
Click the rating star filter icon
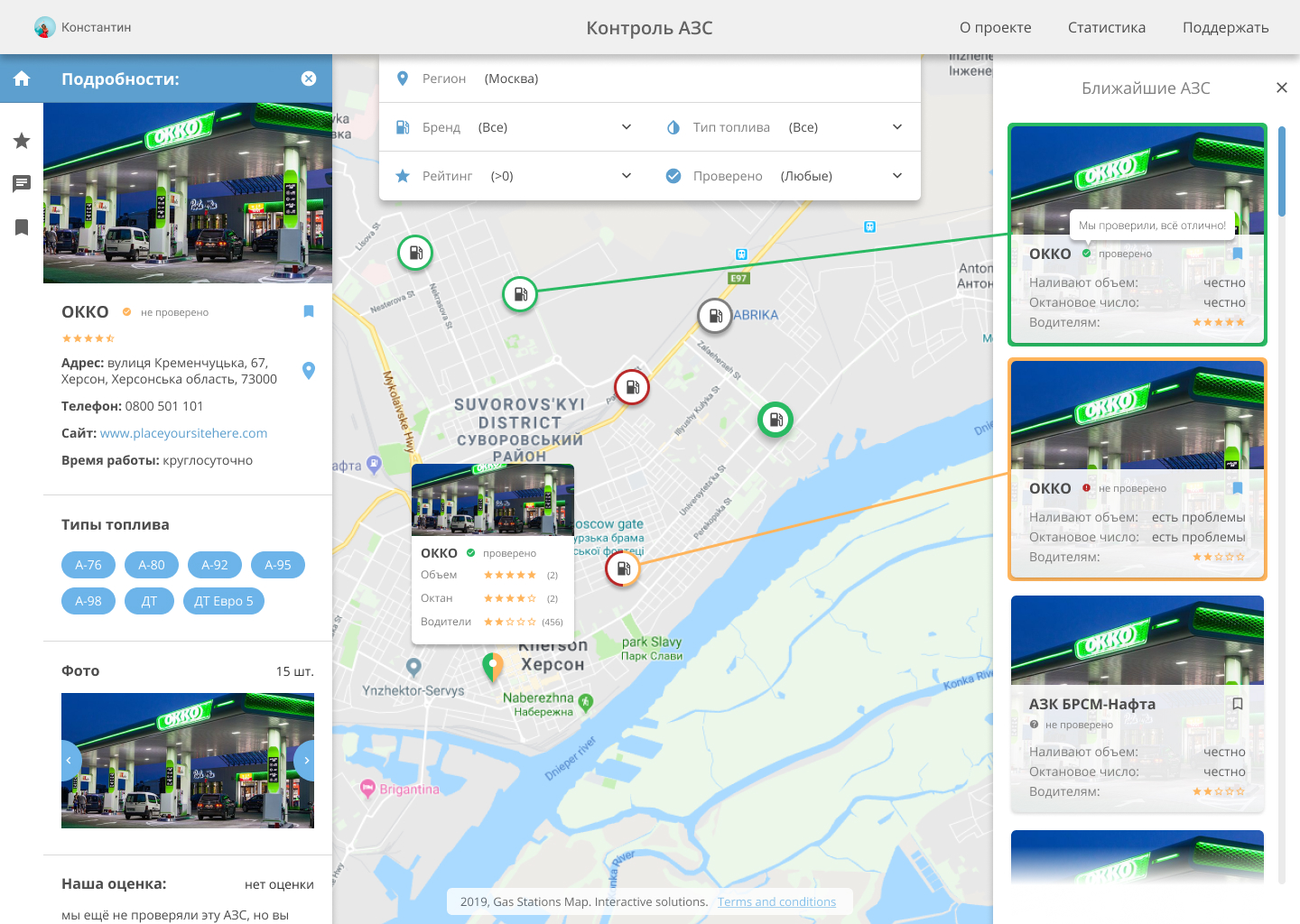click(x=403, y=176)
